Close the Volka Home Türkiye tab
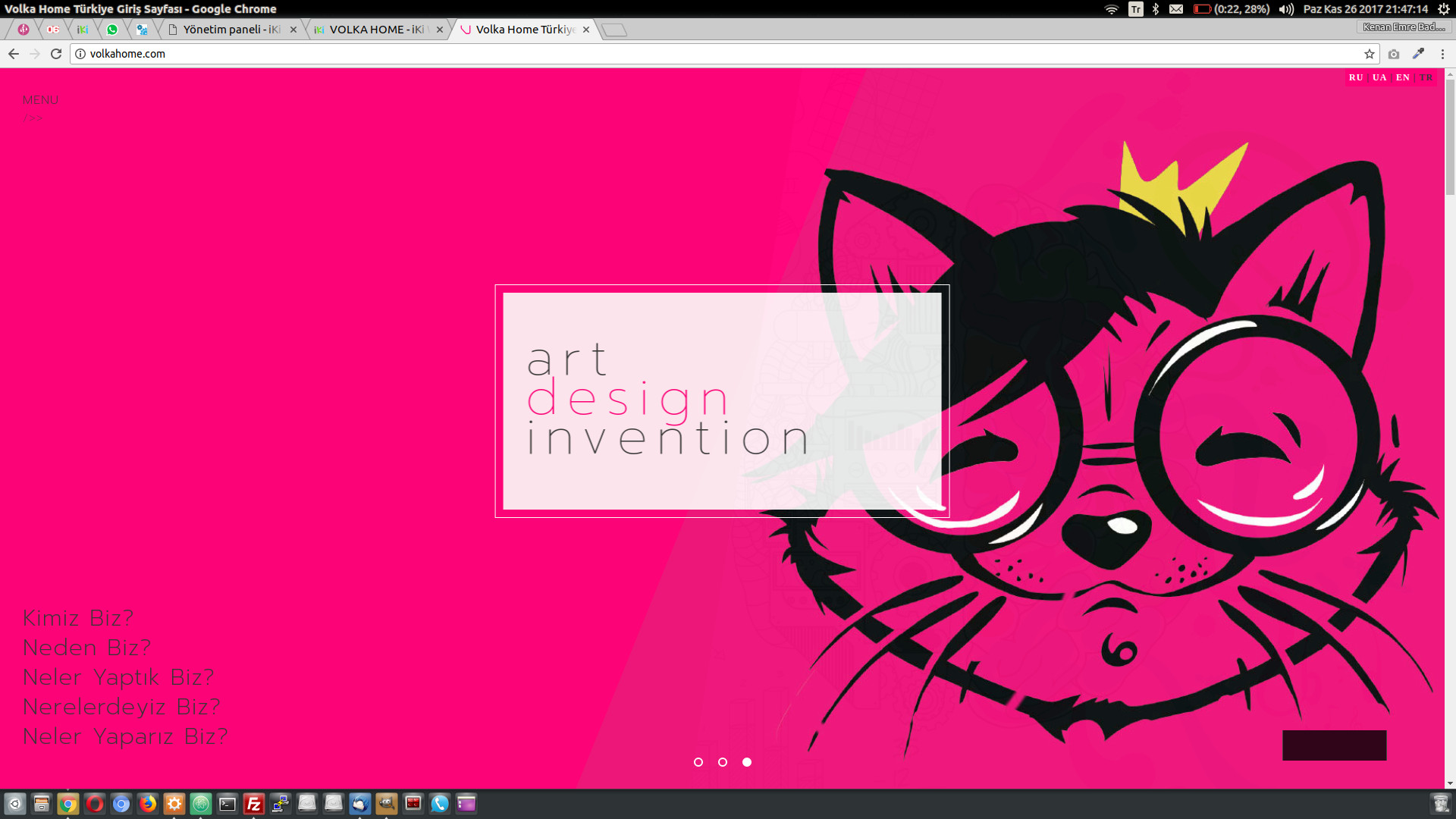The height and width of the screenshot is (819, 1456). [x=586, y=30]
